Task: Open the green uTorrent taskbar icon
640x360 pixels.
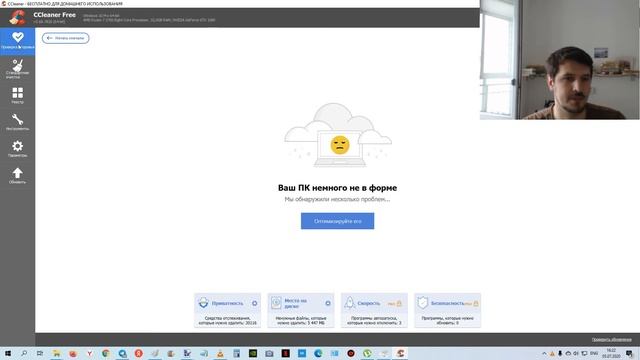Action: tap(367, 353)
